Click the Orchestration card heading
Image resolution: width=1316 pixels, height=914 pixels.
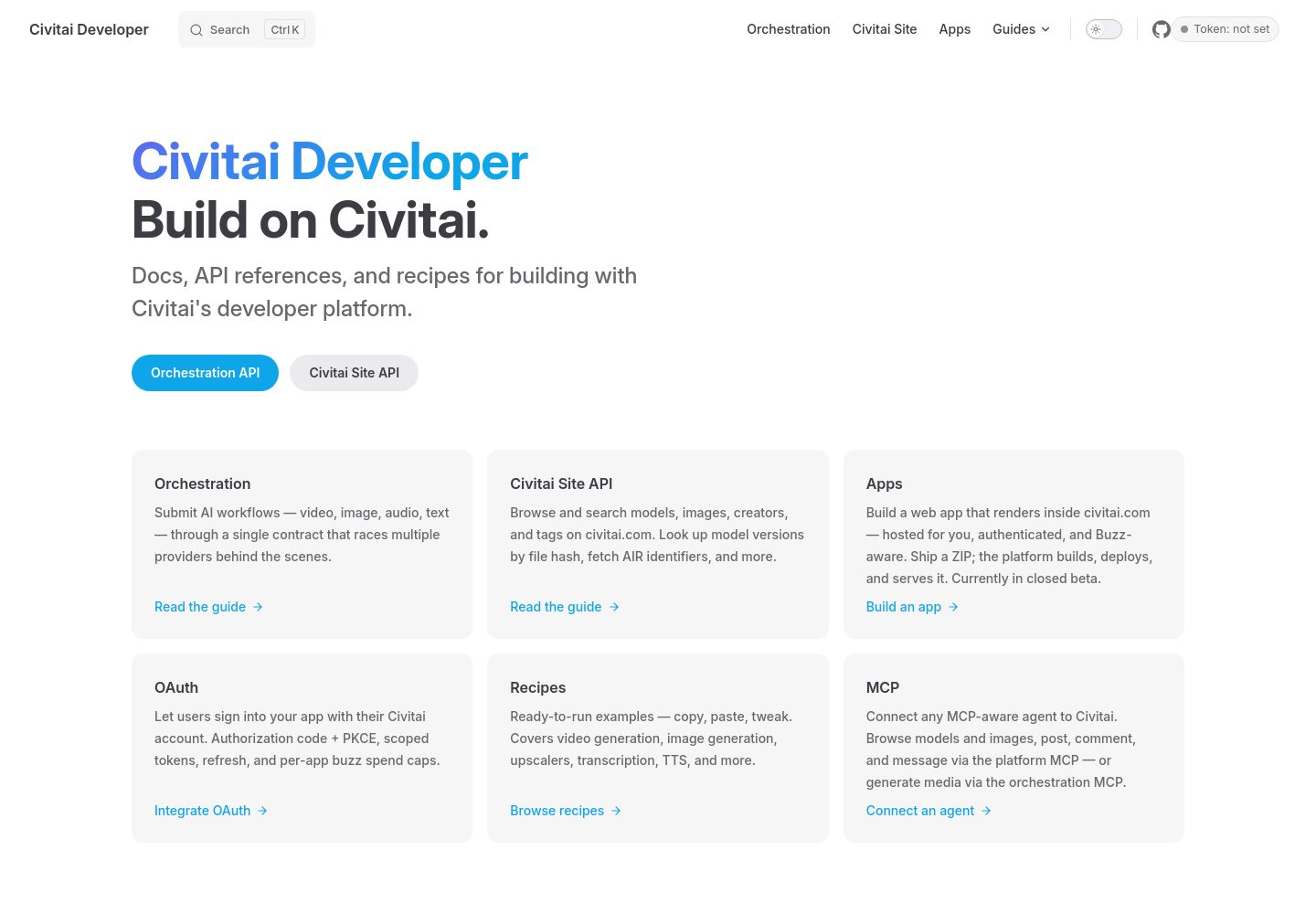click(x=202, y=484)
